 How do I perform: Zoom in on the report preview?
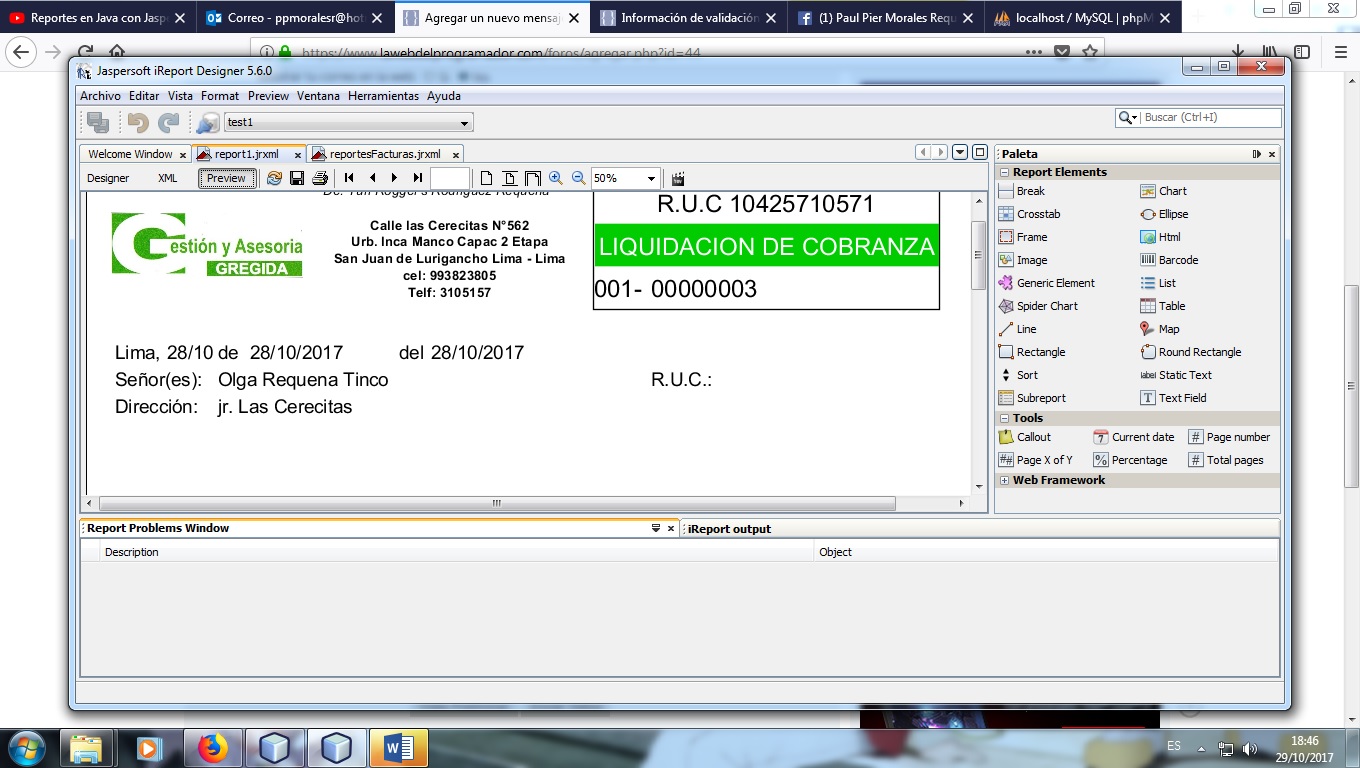coord(556,178)
